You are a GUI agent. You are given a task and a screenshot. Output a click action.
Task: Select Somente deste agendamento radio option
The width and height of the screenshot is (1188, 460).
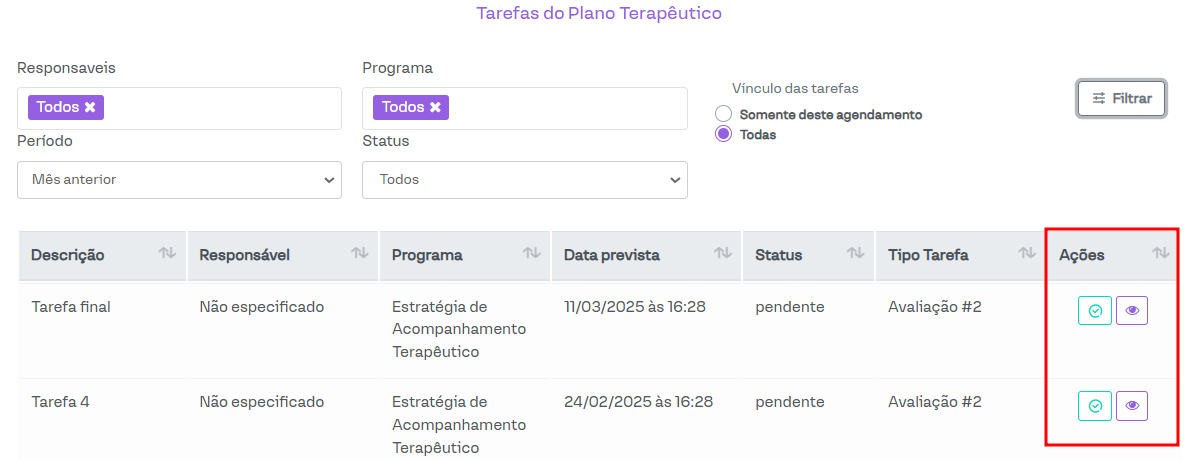click(x=724, y=114)
